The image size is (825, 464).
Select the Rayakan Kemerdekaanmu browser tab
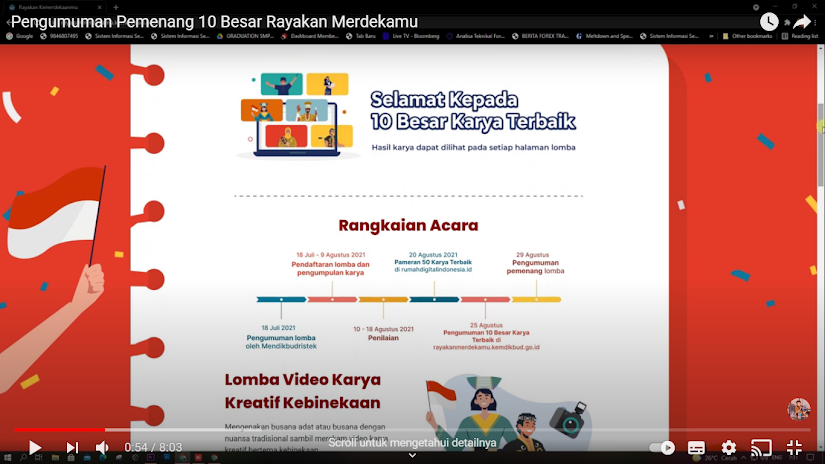(x=53, y=7)
